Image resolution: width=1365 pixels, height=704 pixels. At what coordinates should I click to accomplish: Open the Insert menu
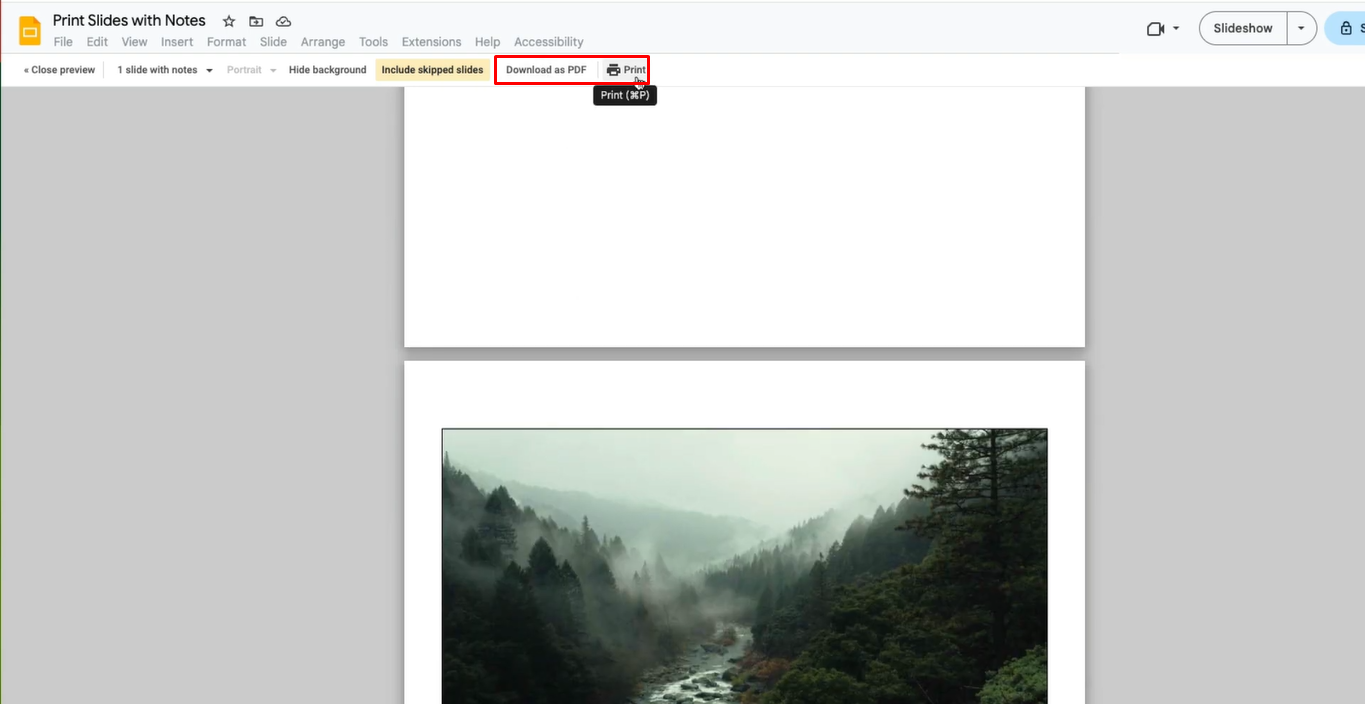(x=177, y=42)
